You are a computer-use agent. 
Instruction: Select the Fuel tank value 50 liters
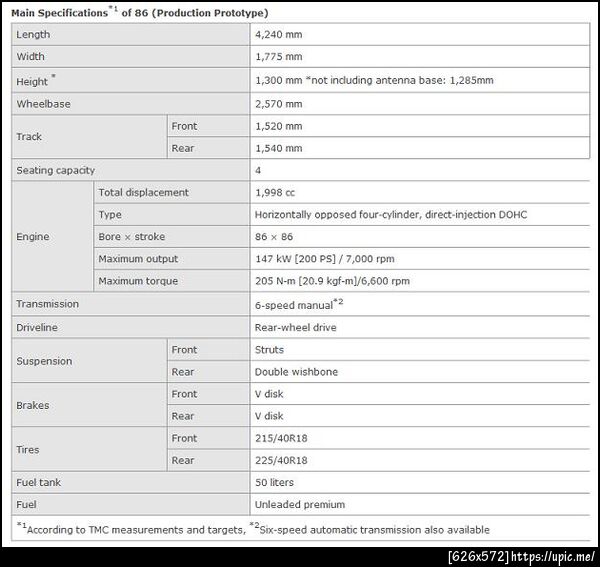click(x=275, y=482)
